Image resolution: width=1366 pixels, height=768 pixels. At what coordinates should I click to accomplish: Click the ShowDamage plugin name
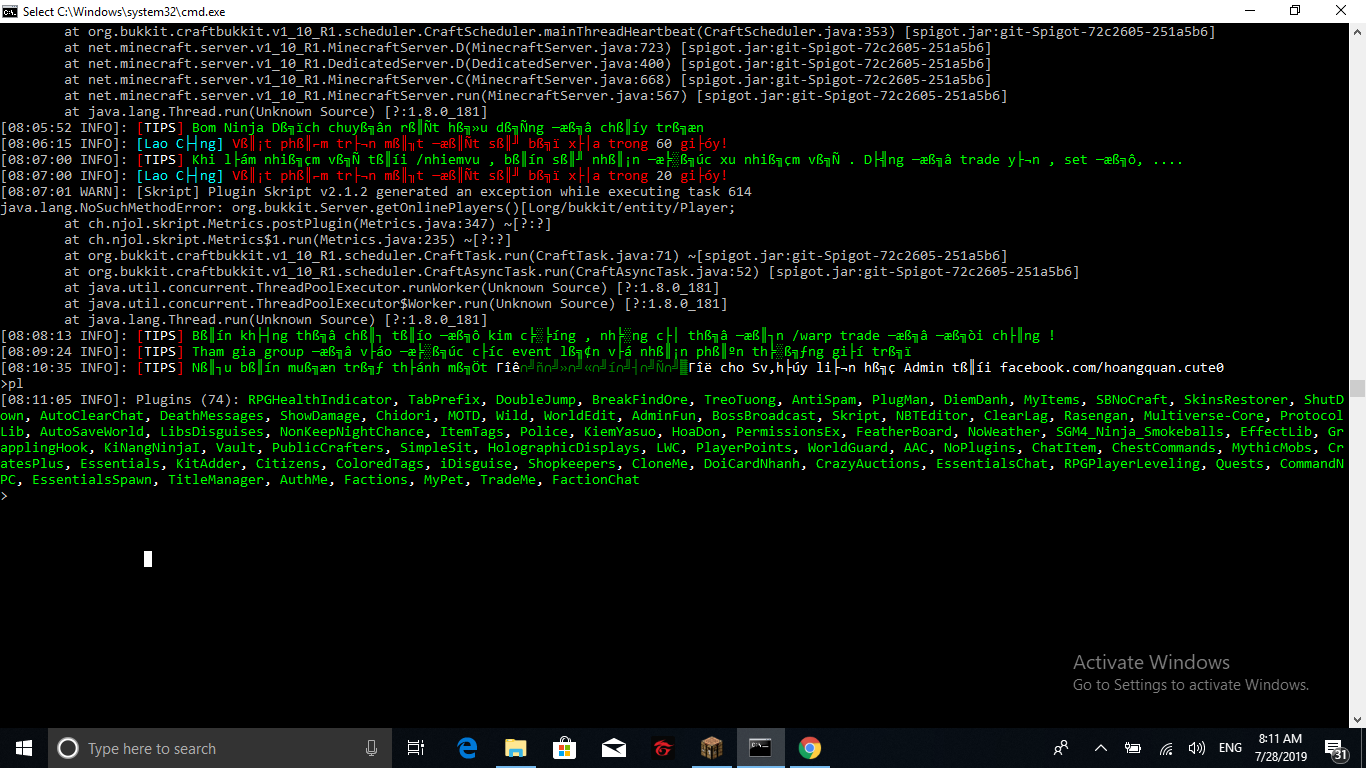pyautogui.click(x=320, y=416)
